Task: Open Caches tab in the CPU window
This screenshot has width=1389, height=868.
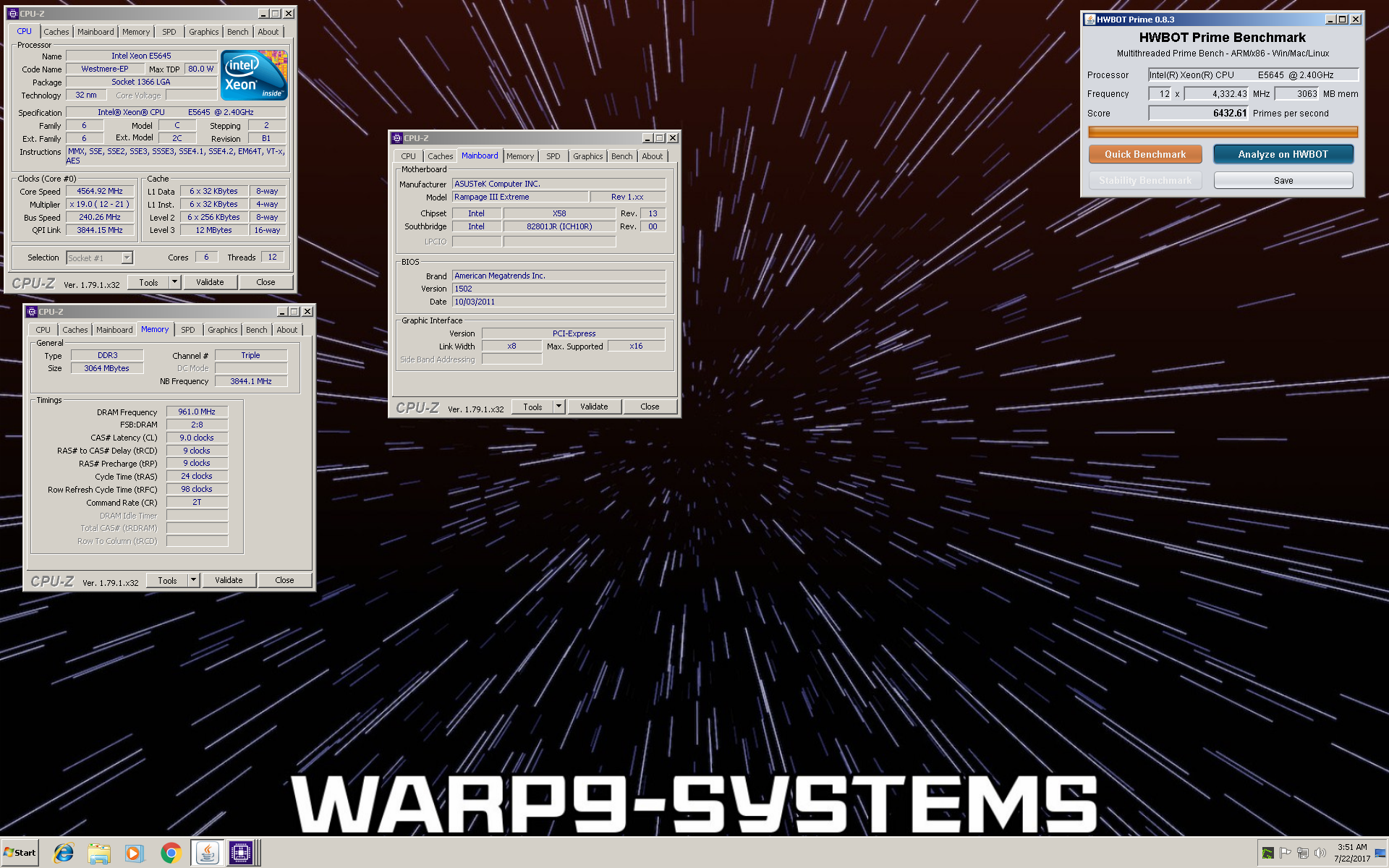Action: click(56, 32)
